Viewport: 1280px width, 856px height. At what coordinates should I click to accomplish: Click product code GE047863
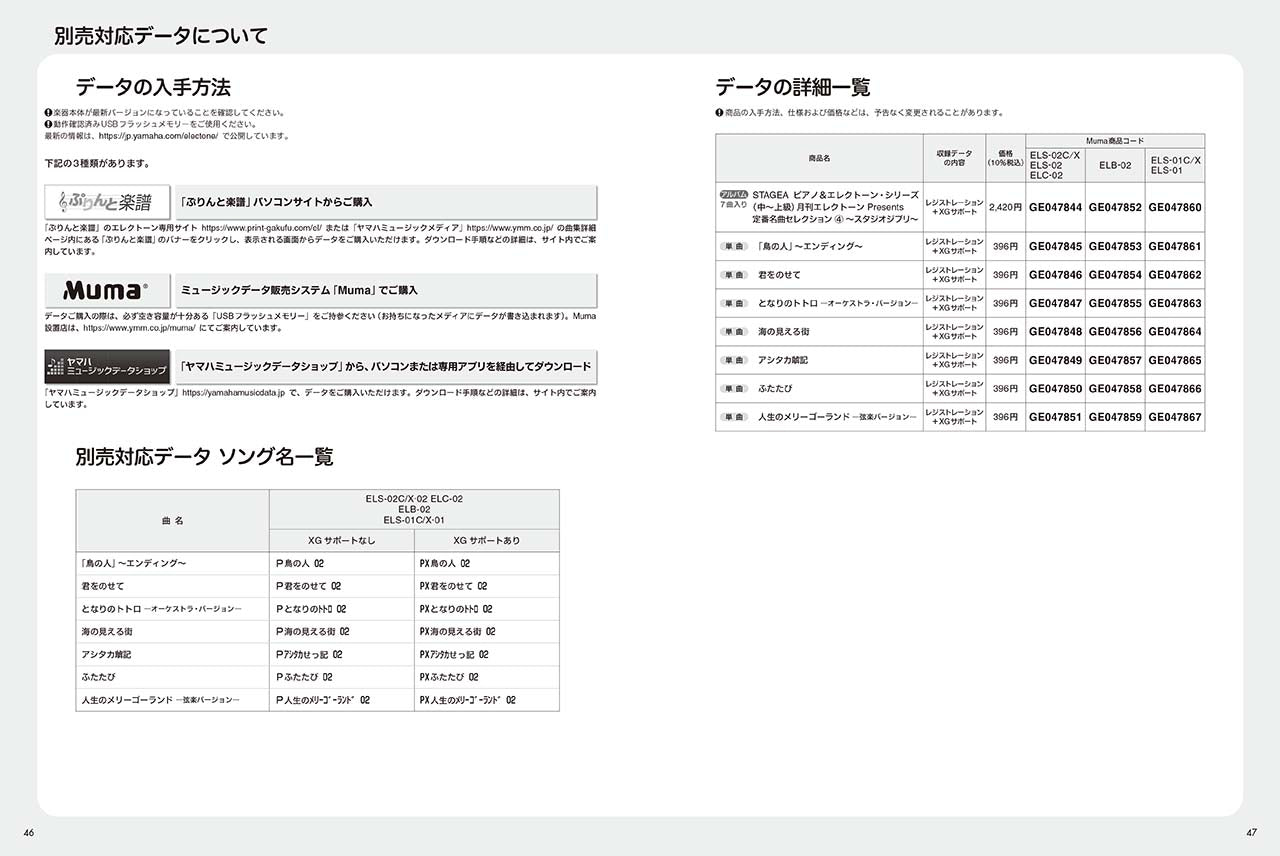[1175, 303]
